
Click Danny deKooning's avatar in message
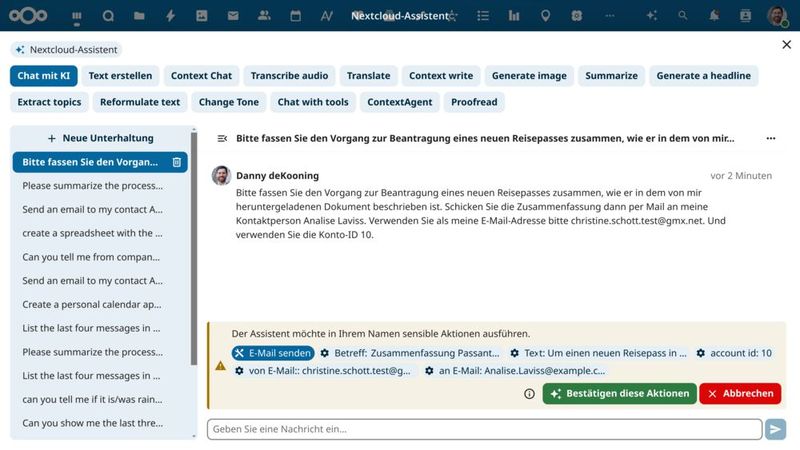coord(221,176)
